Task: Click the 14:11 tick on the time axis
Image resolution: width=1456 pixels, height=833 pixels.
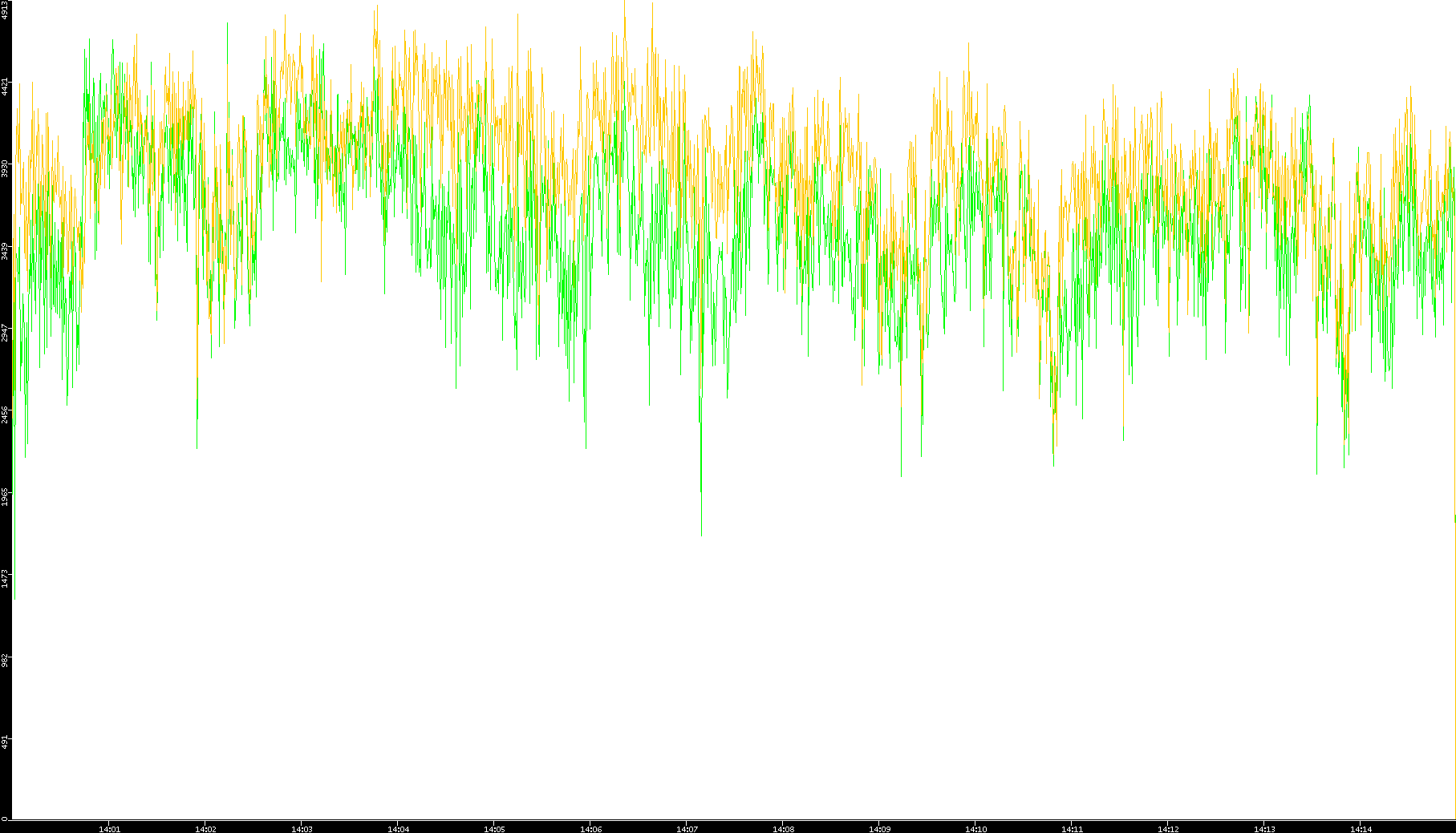Action: pyautogui.click(x=1072, y=829)
